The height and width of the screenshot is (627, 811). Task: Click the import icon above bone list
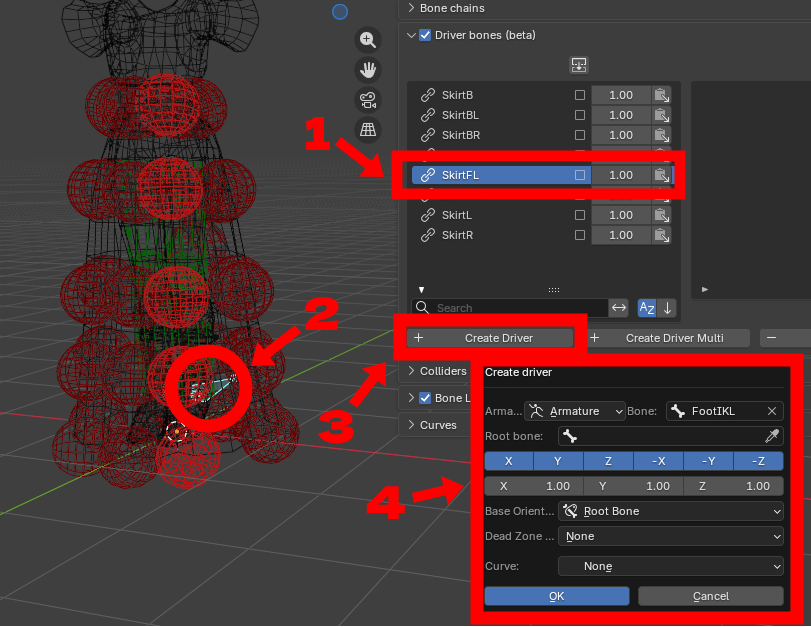coord(579,65)
